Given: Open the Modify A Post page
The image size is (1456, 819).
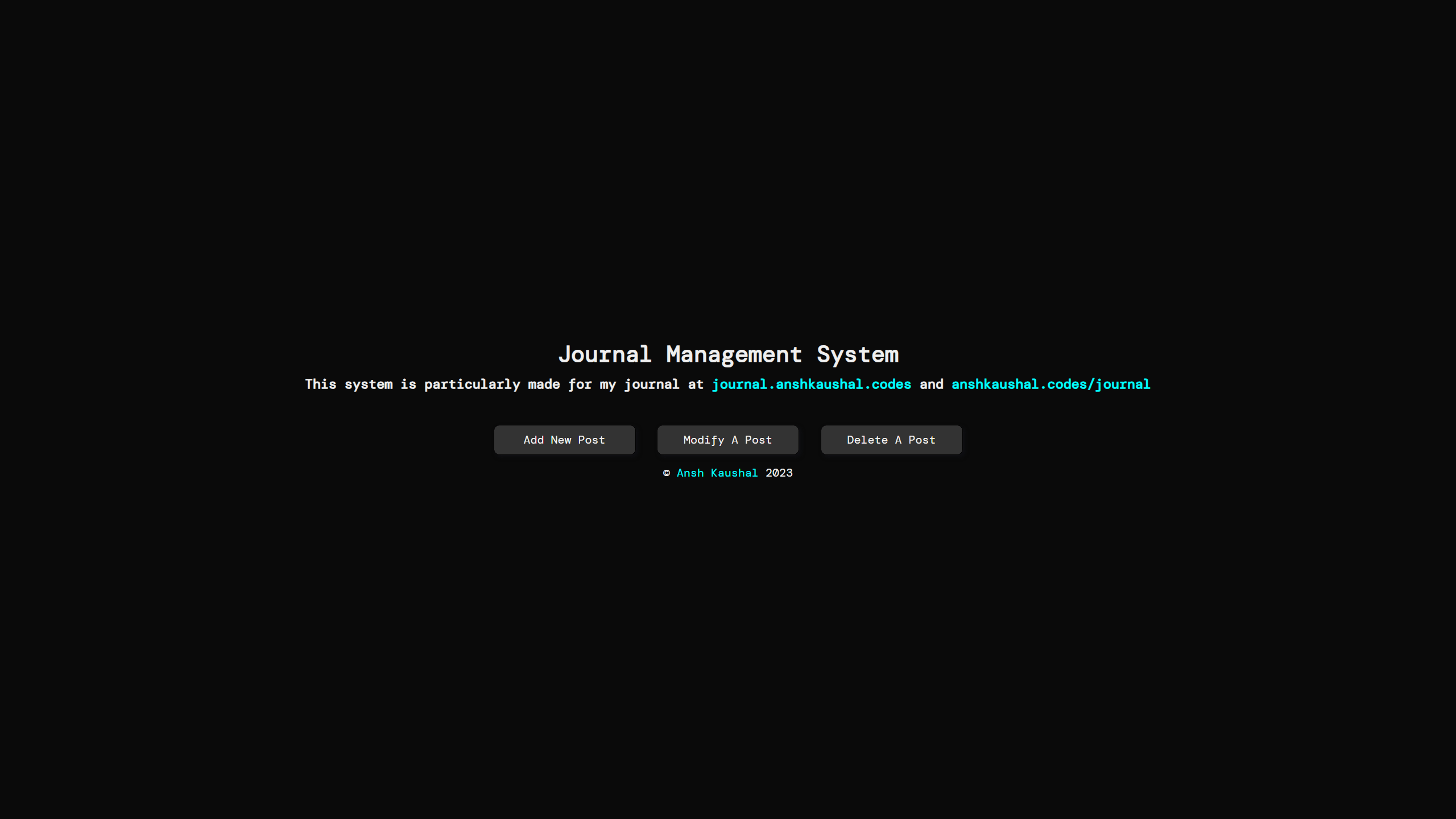Looking at the screenshot, I should tap(727, 440).
